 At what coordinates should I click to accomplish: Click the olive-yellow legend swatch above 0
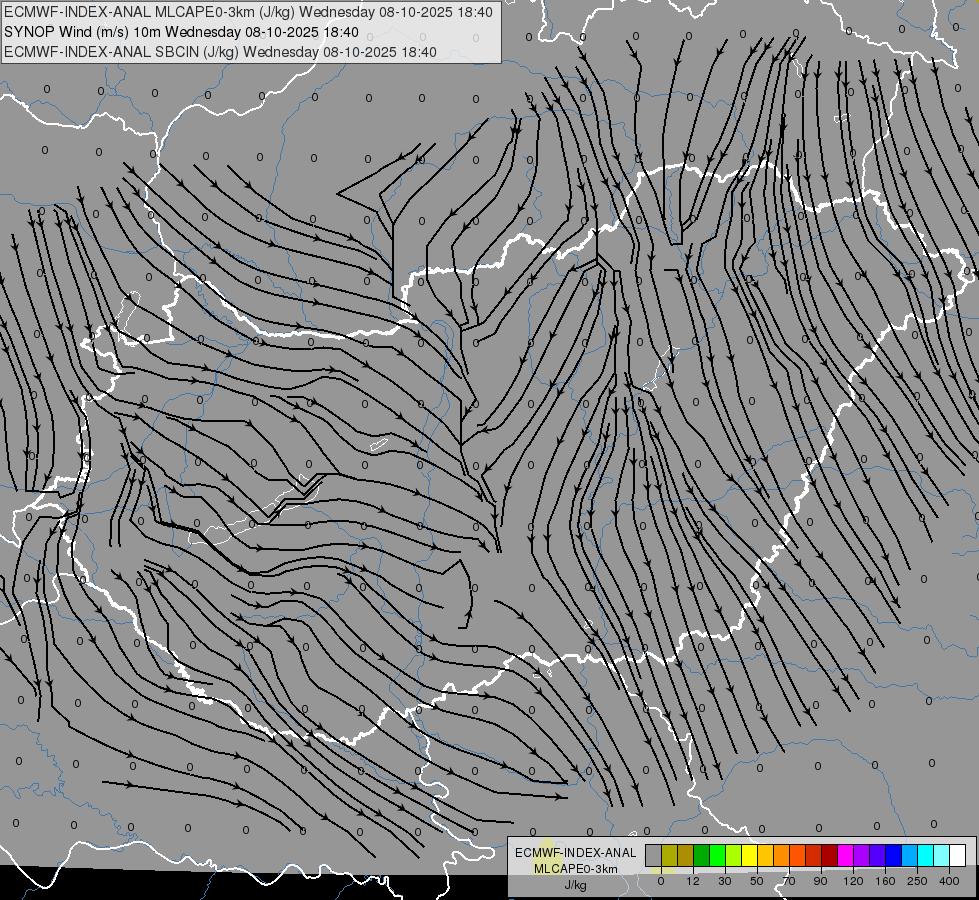point(669,856)
